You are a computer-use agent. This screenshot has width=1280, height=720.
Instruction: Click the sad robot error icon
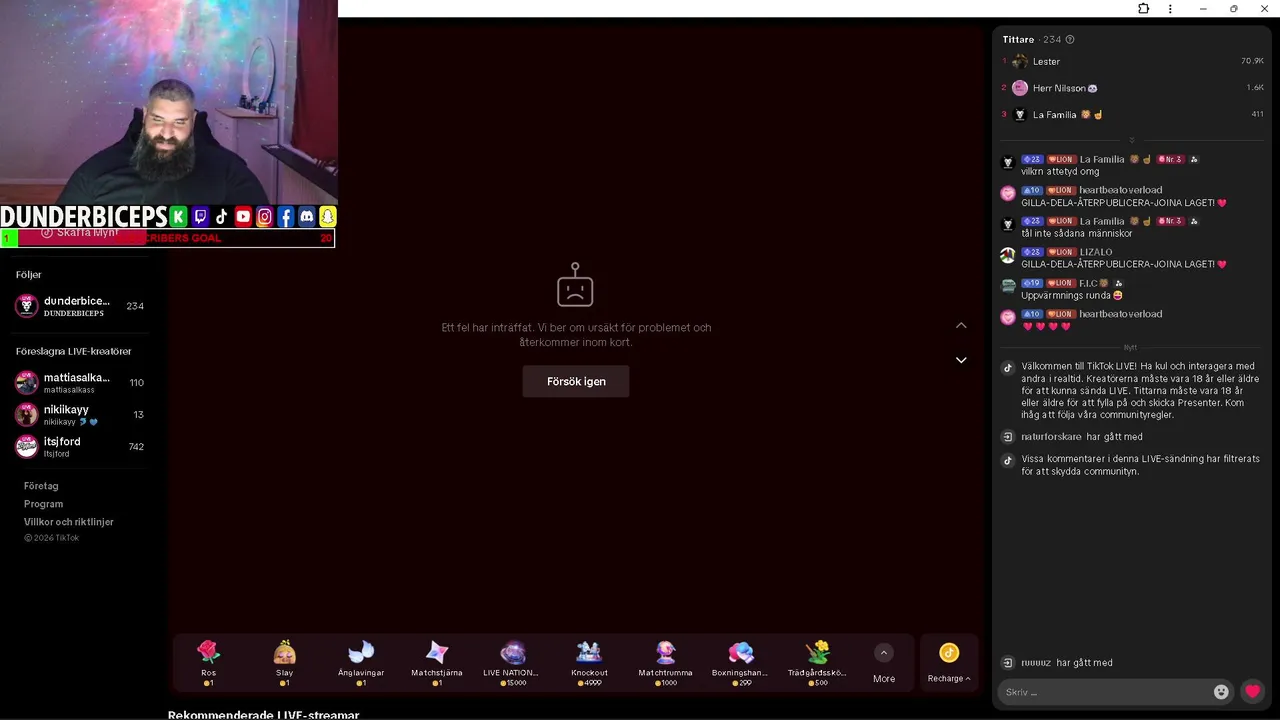(x=575, y=285)
